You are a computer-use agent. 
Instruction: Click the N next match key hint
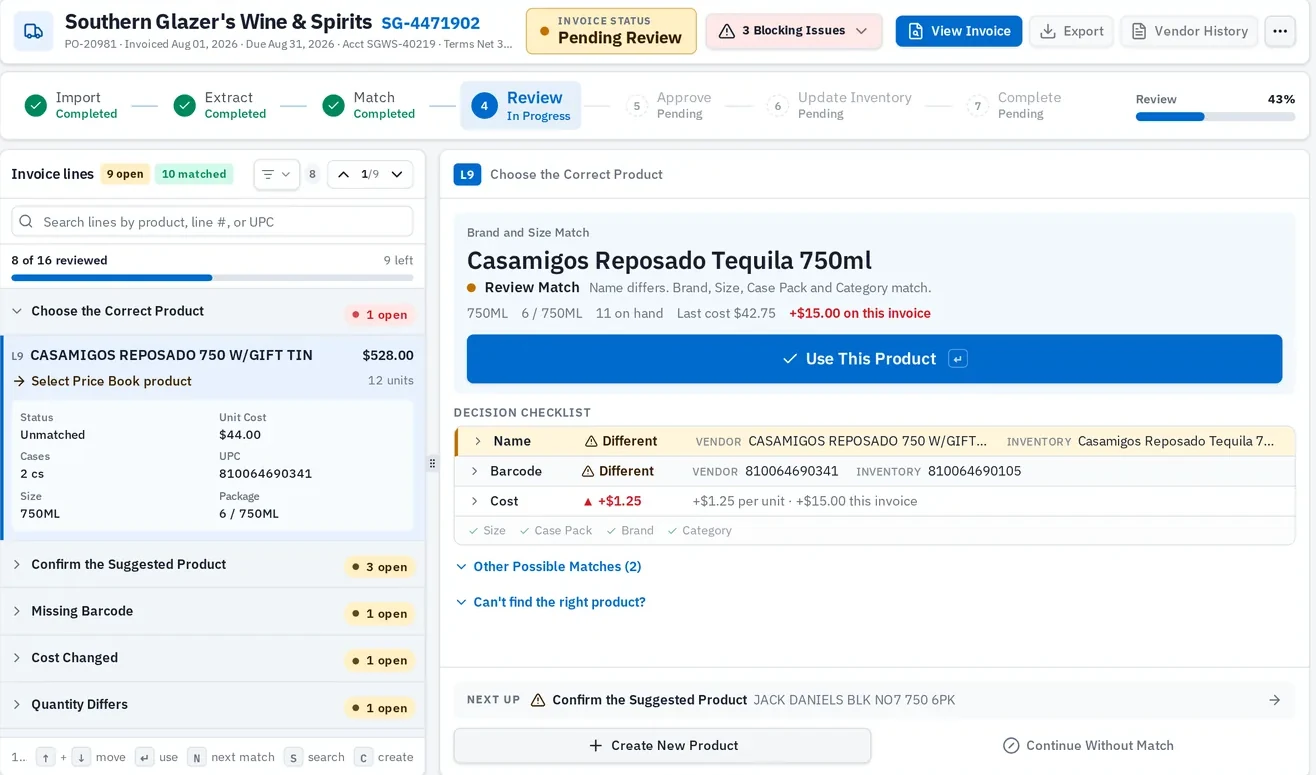pyautogui.click(x=197, y=757)
